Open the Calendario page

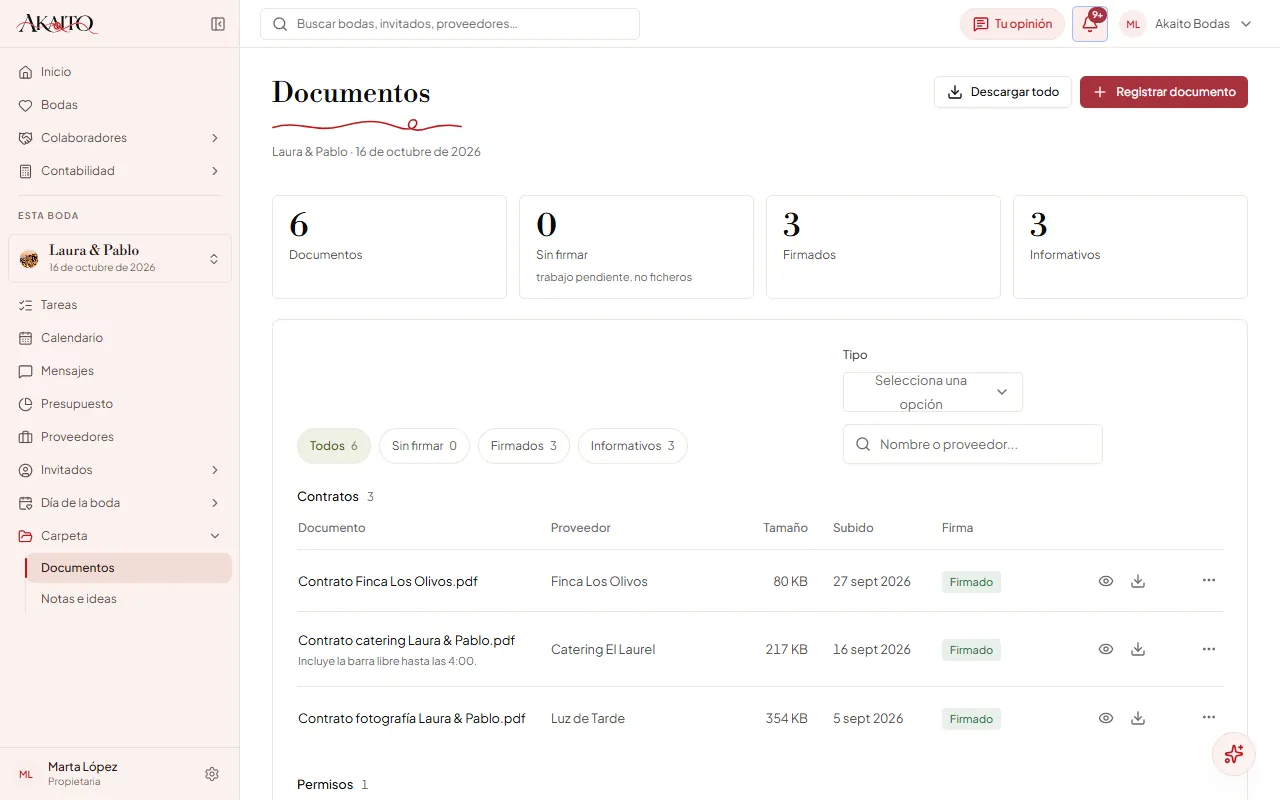[x=120, y=338]
